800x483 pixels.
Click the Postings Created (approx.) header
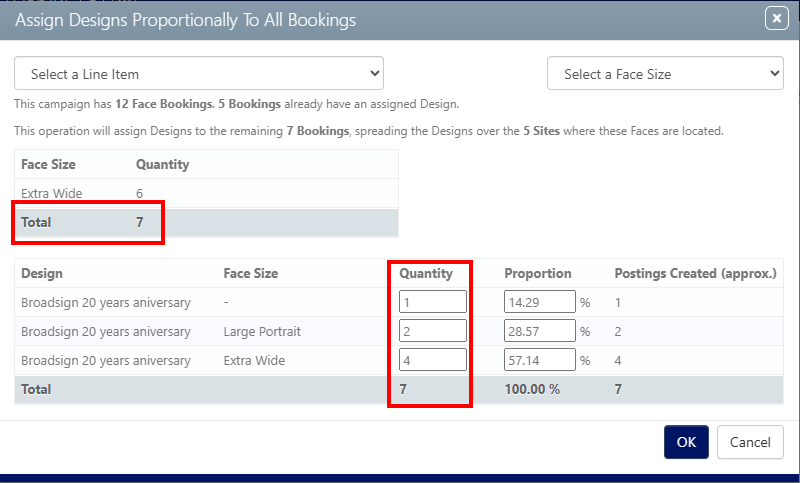point(695,273)
